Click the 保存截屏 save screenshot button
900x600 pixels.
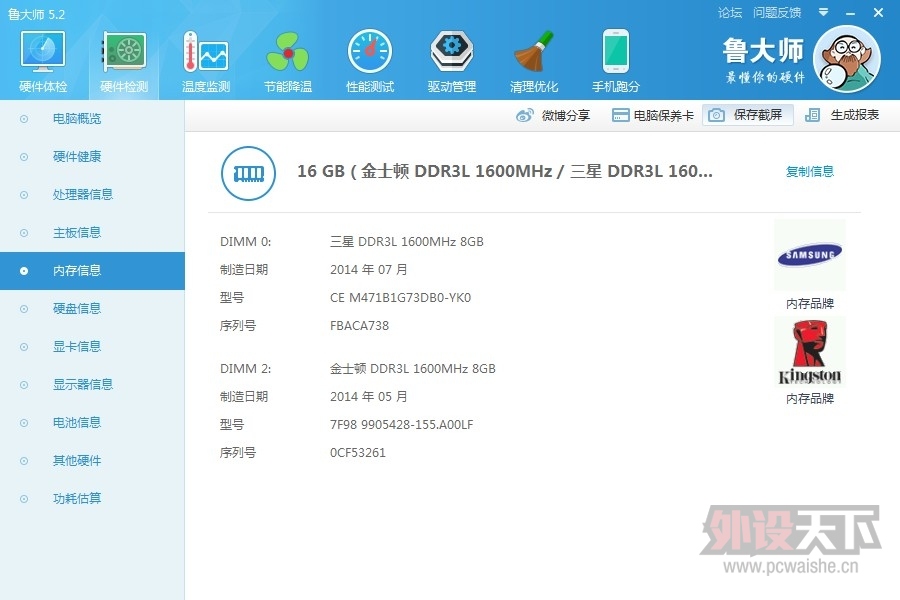click(x=748, y=115)
